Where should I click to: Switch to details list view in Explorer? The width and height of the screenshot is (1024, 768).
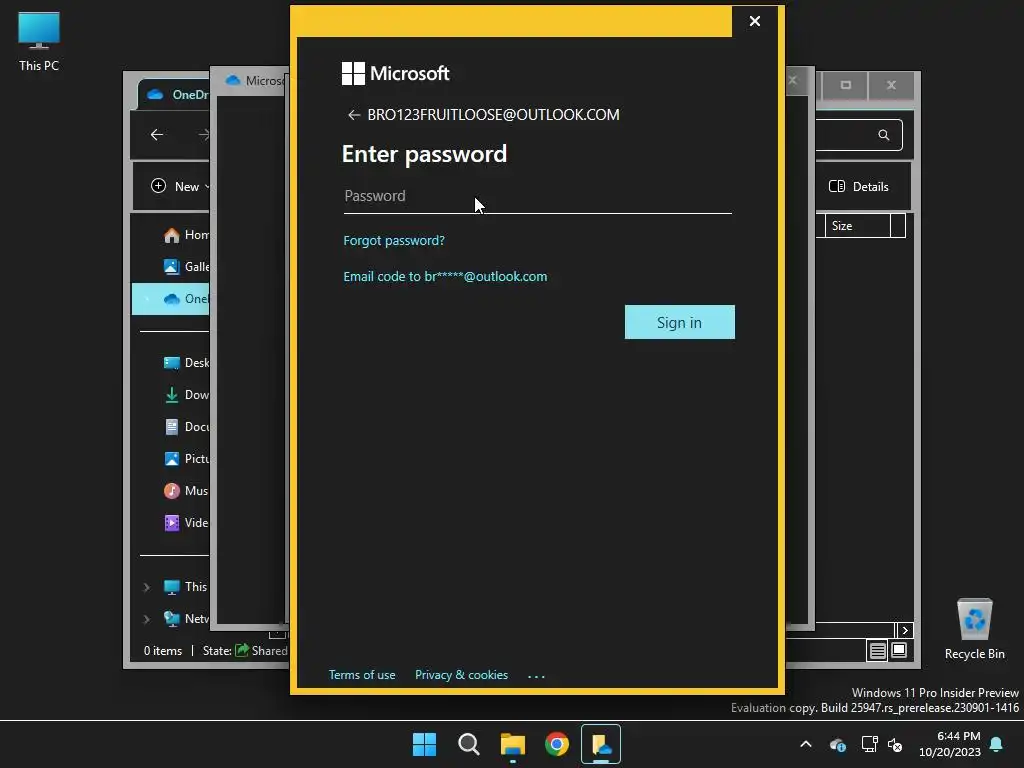pyautogui.click(x=877, y=650)
